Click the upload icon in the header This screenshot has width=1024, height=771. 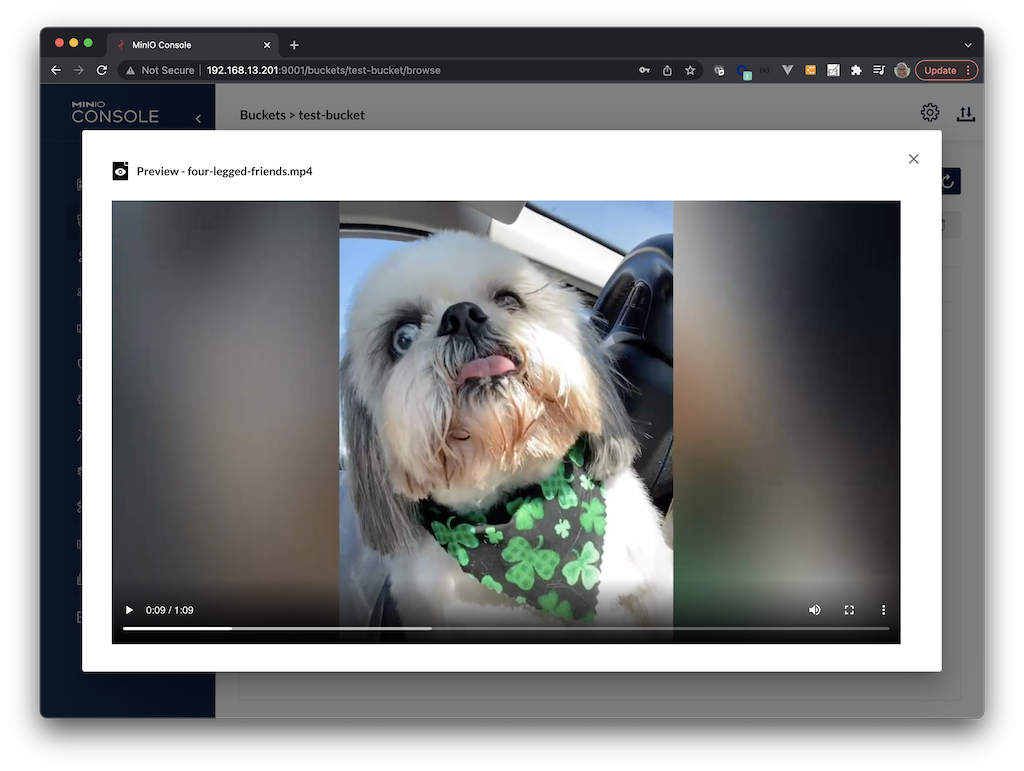point(965,114)
